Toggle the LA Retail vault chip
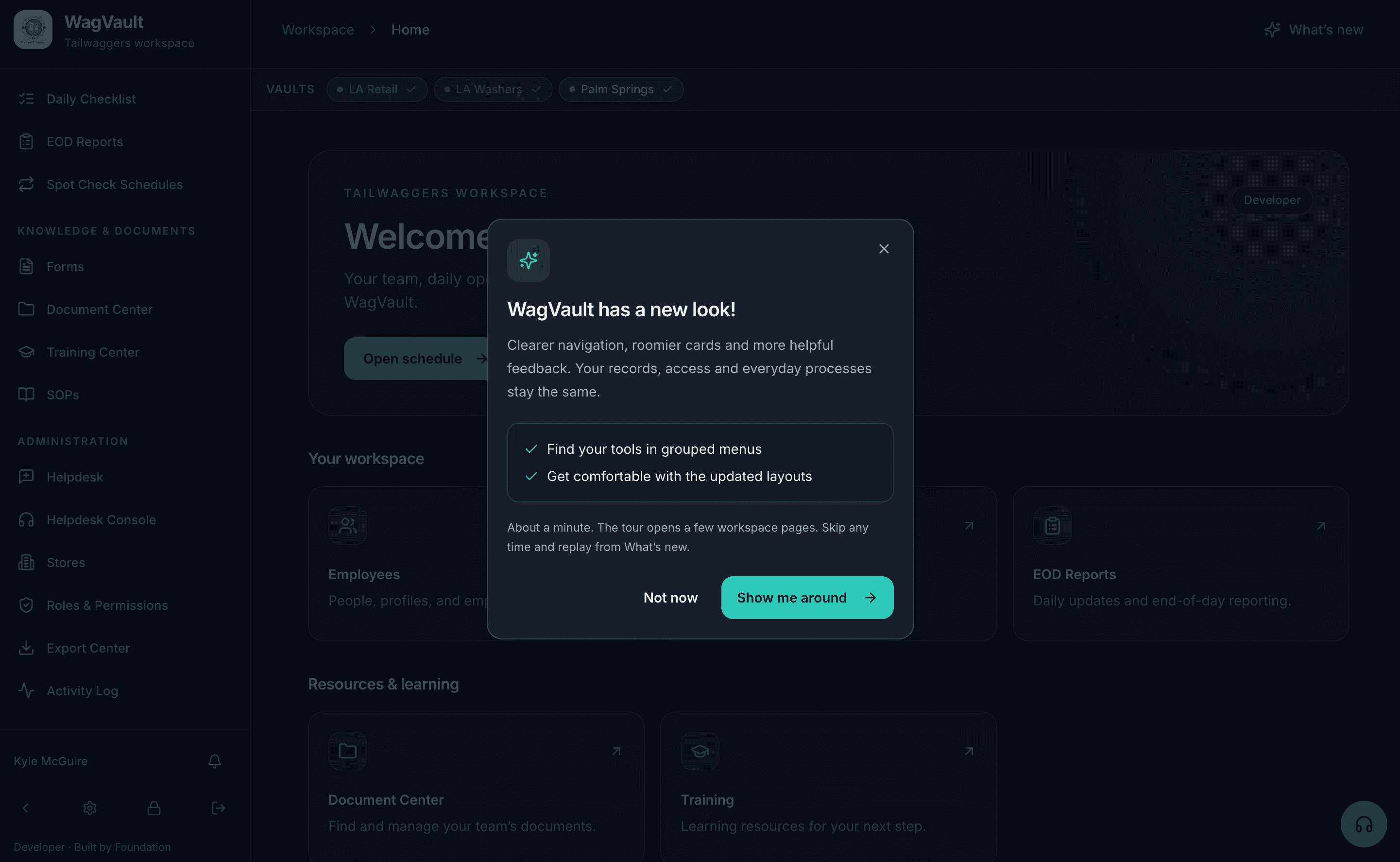Screen dimensions: 1400x862 pyautogui.click(x=376, y=89)
